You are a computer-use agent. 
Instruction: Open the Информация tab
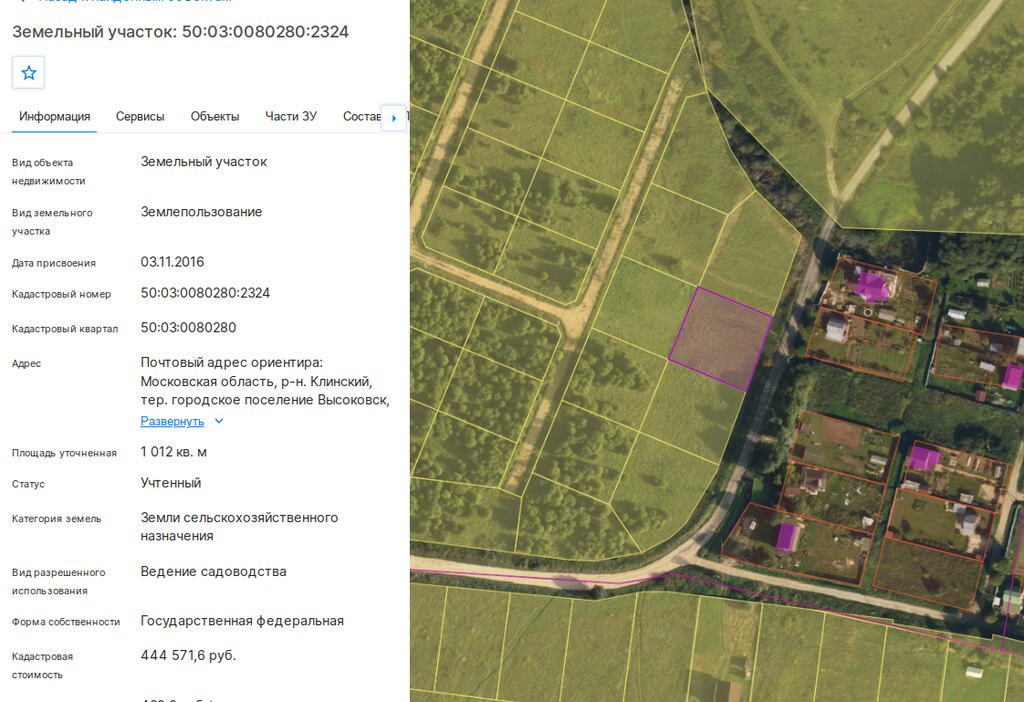54,116
